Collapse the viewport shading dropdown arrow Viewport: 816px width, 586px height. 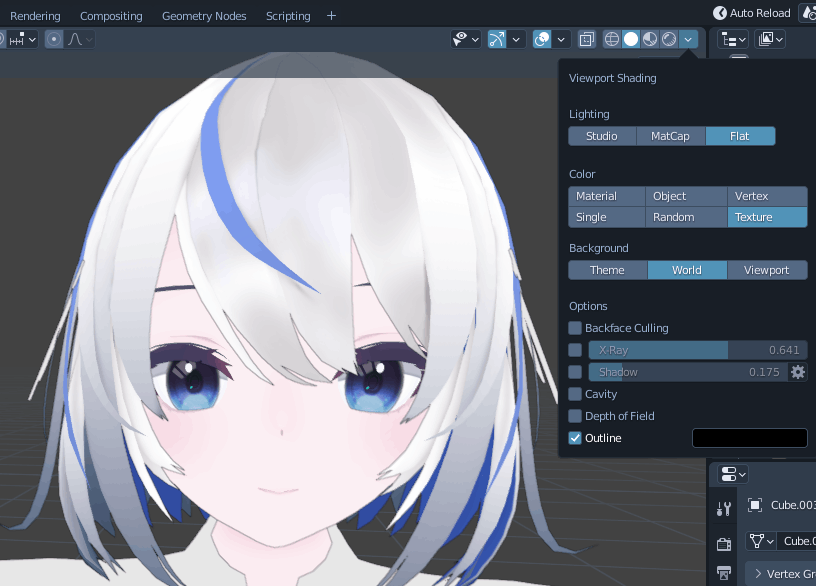[688, 39]
